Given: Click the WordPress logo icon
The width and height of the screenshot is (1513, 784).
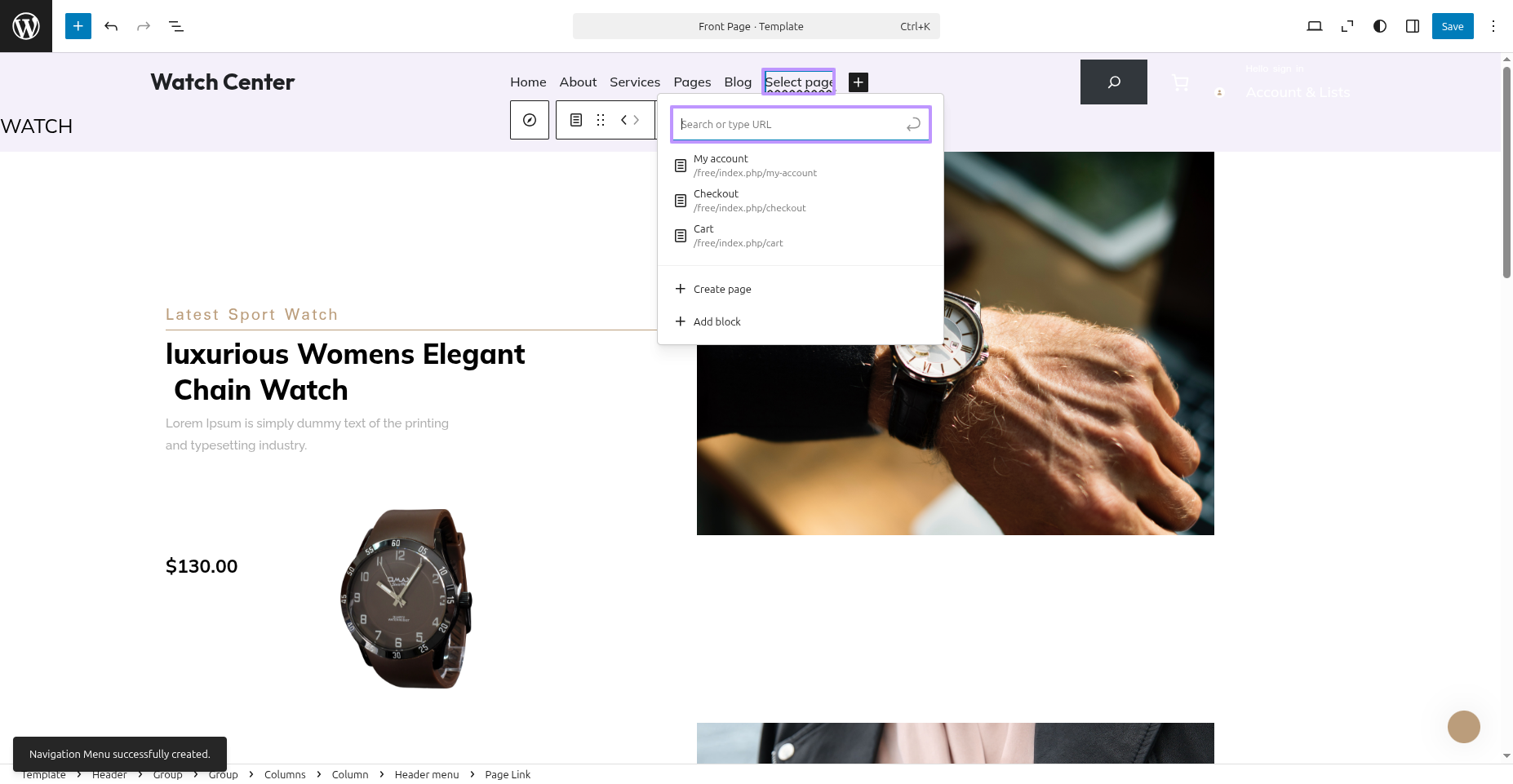Looking at the screenshot, I should [x=26, y=26].
